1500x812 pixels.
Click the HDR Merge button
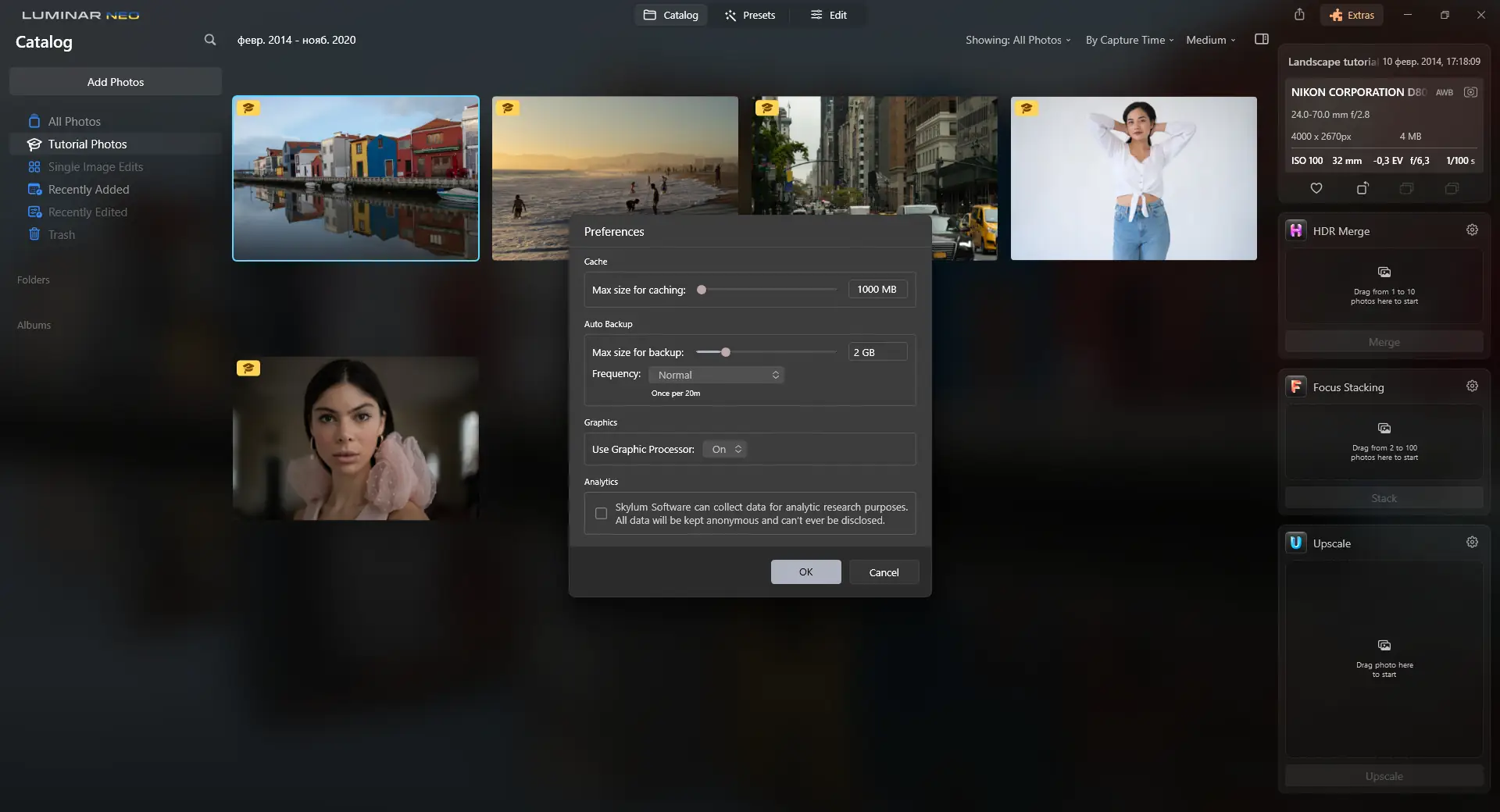click(1384, 342)
